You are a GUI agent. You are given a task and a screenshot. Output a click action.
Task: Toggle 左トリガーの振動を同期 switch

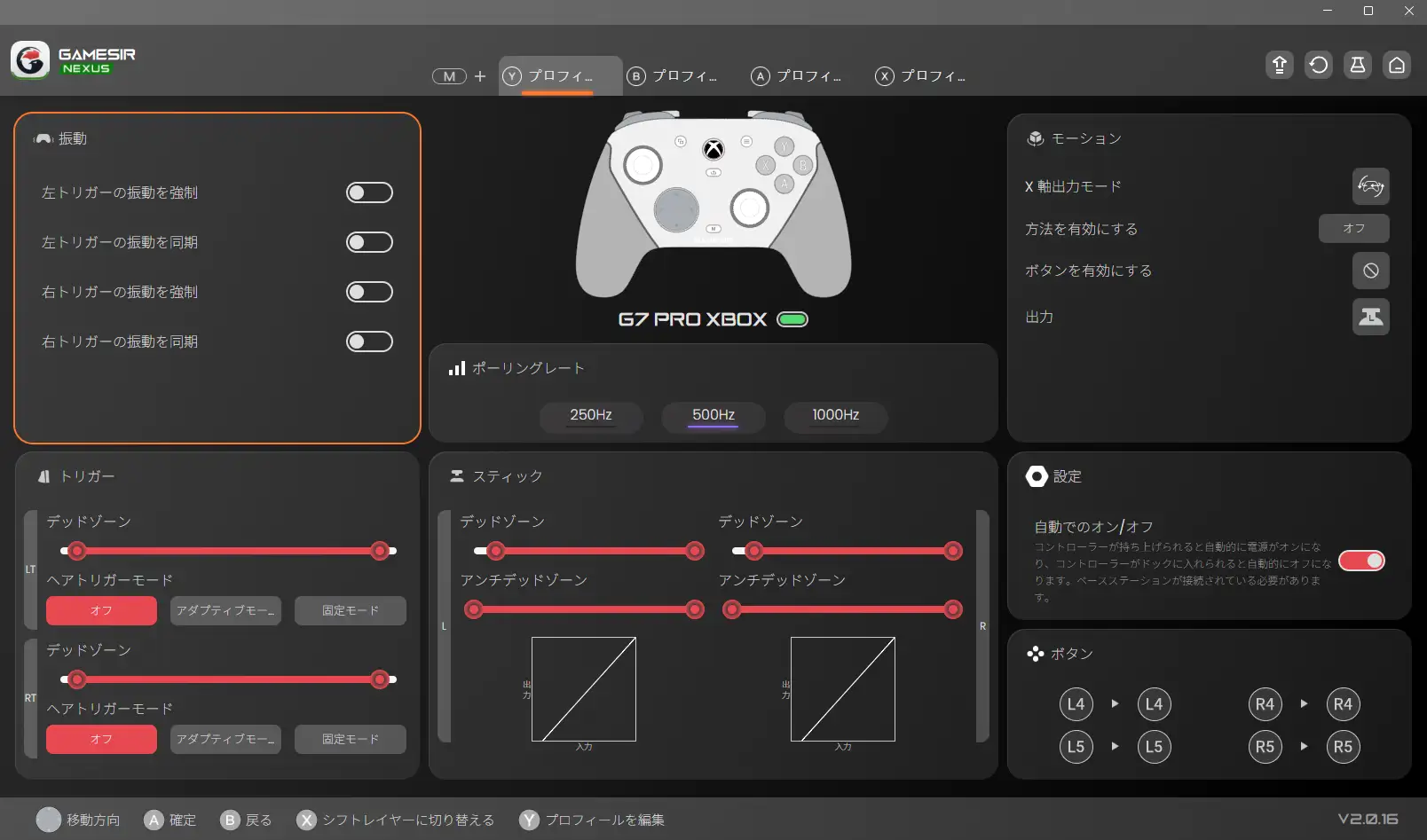(x=369, y=242)
